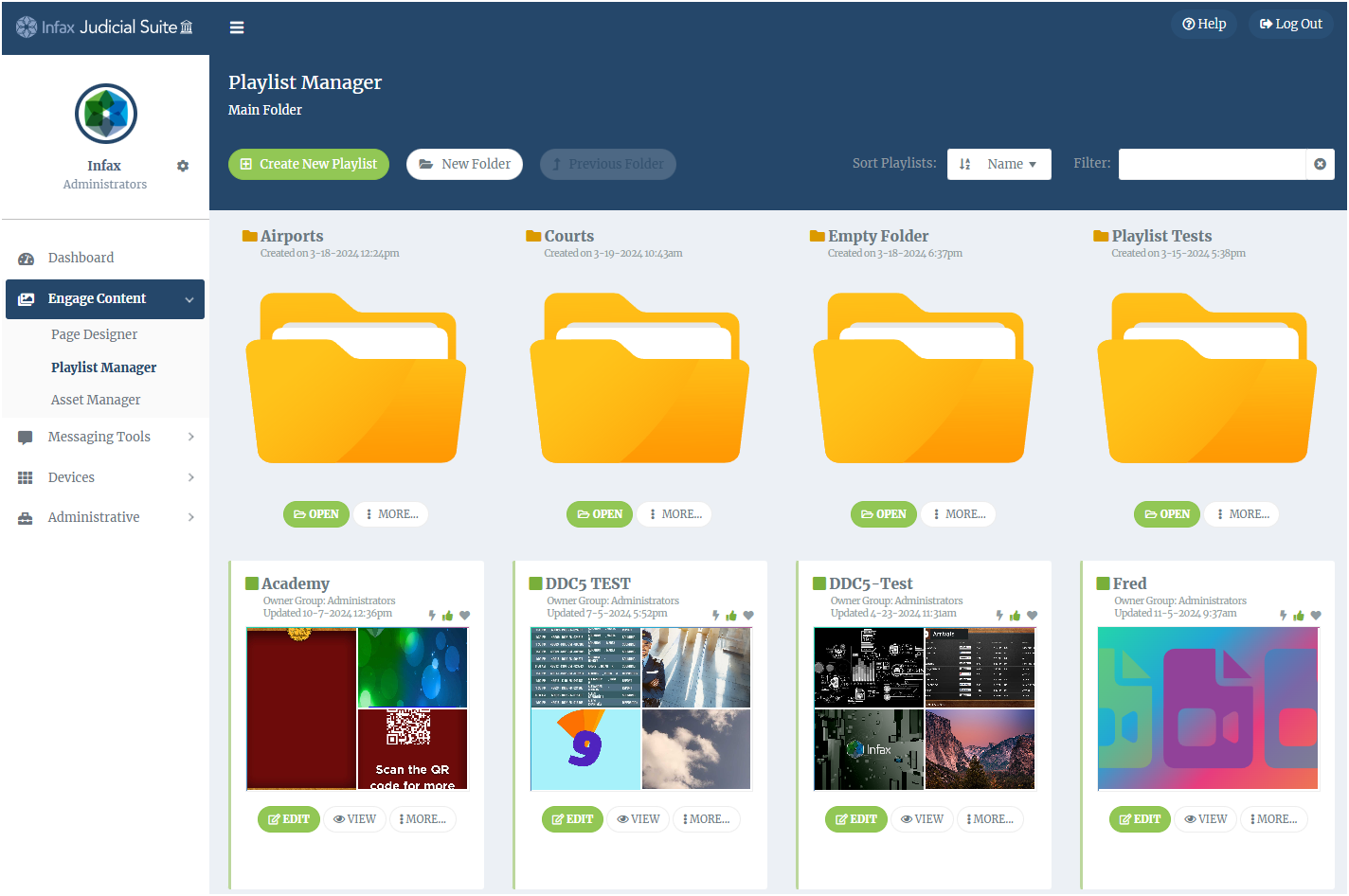Viewport: 1349px width, 896px height.
Task: Click Create New Playlist button
Action: (x=309, y=164)
